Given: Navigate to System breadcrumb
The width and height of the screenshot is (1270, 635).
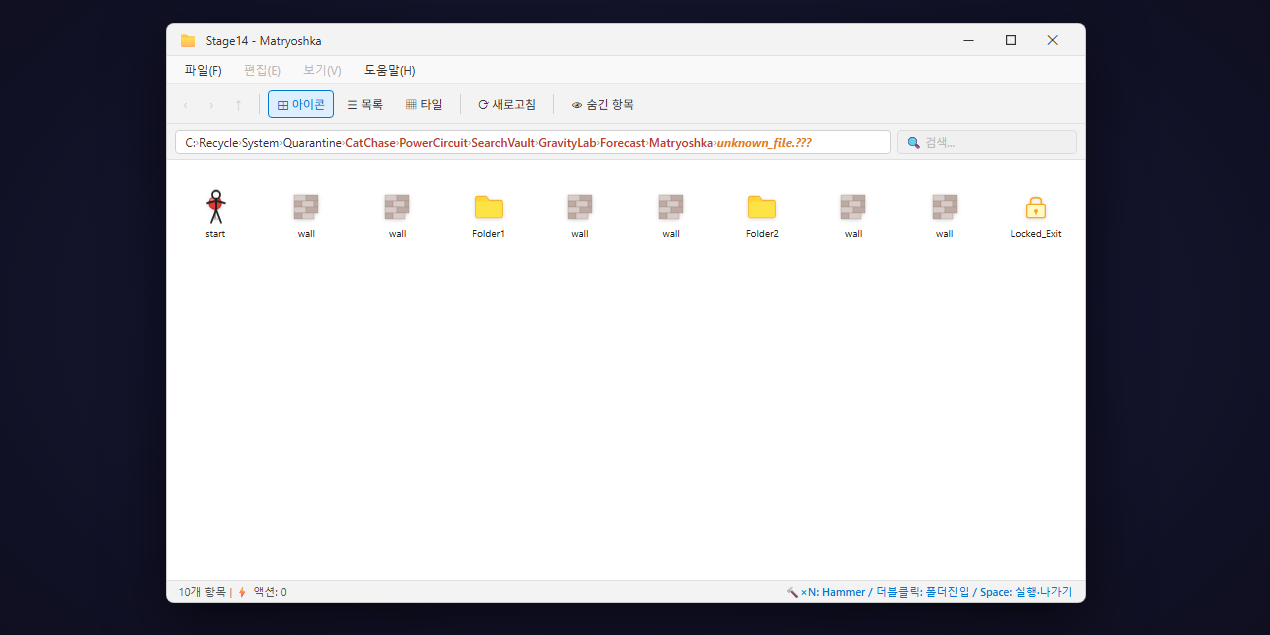Looking at the screenshot, I should tap(261, 143).
